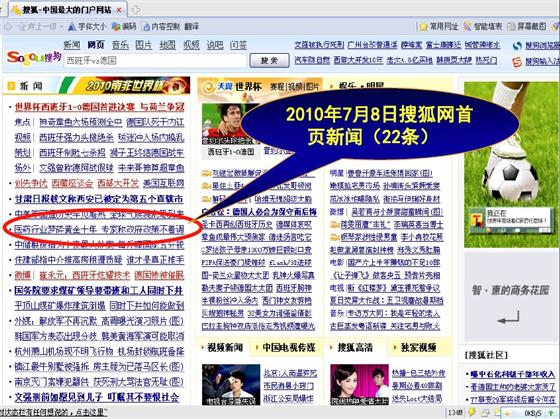Click the 屏幕截图 screenshot tool icon
The width and height of the screenshot is (560, 419).
511,27
